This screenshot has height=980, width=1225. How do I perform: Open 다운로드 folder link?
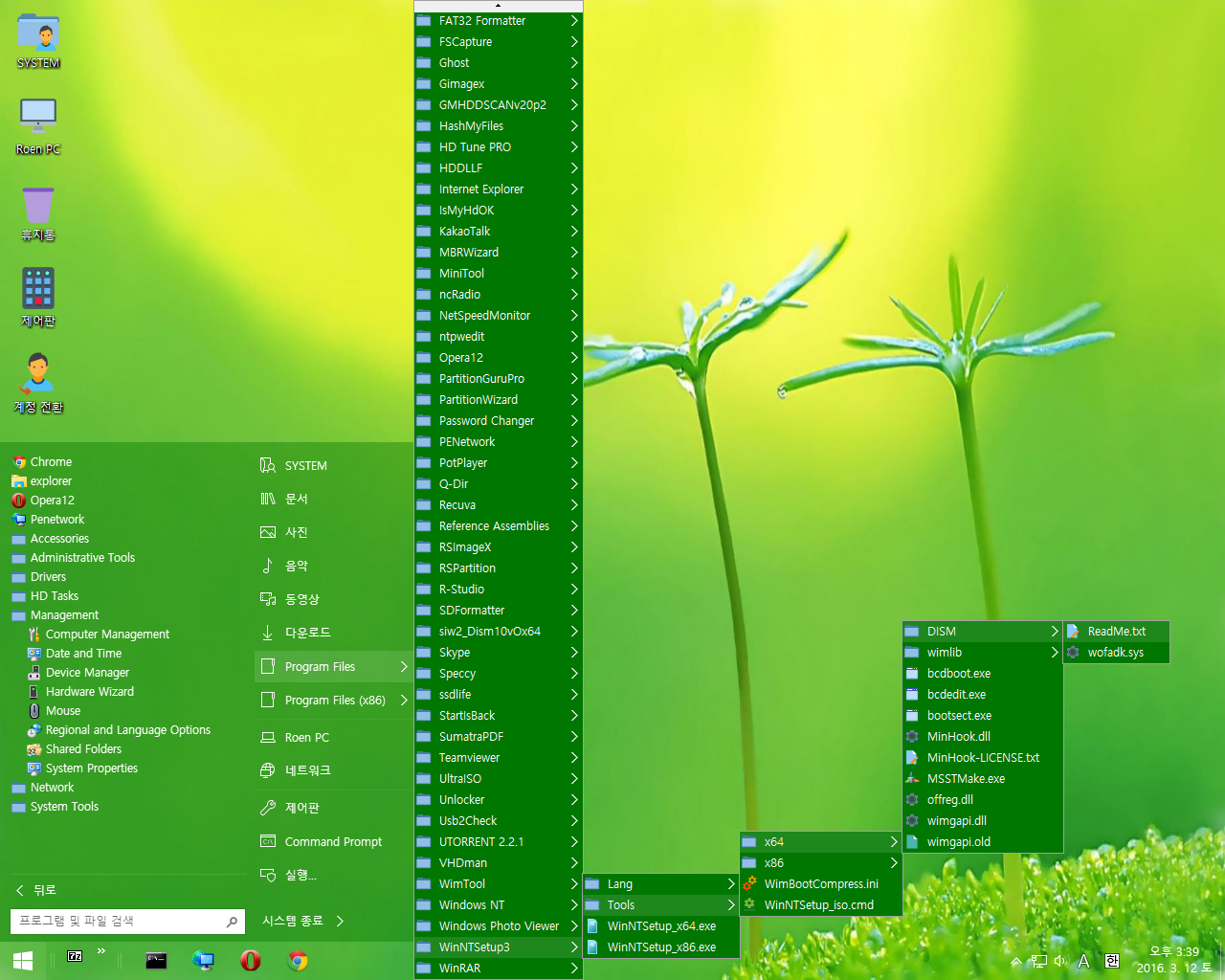[x=332, y=633]
